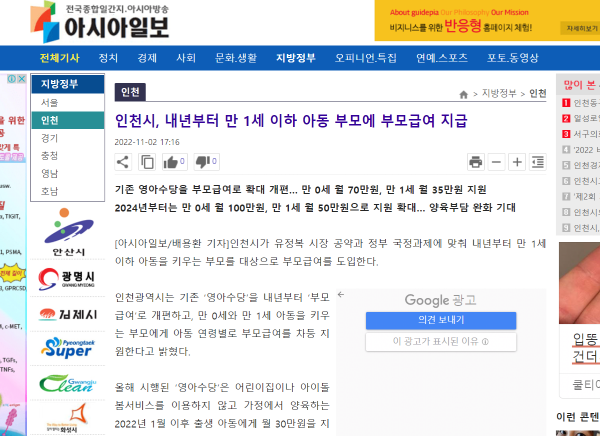The image size is (600, 436).
Task: Open the 정치 menu
Action: click(108, 58)
